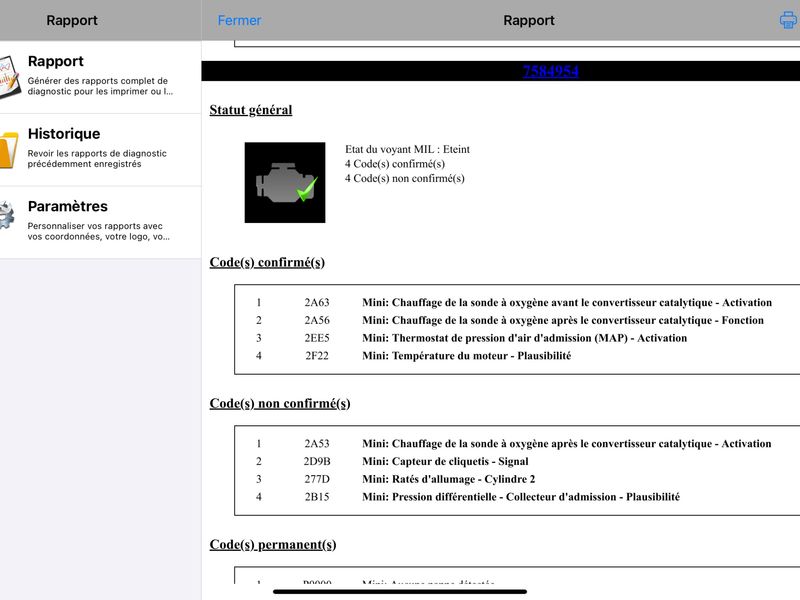The image size is (800, 600).
Task: Select fault code 2EE5
Action: click(317, 338)
